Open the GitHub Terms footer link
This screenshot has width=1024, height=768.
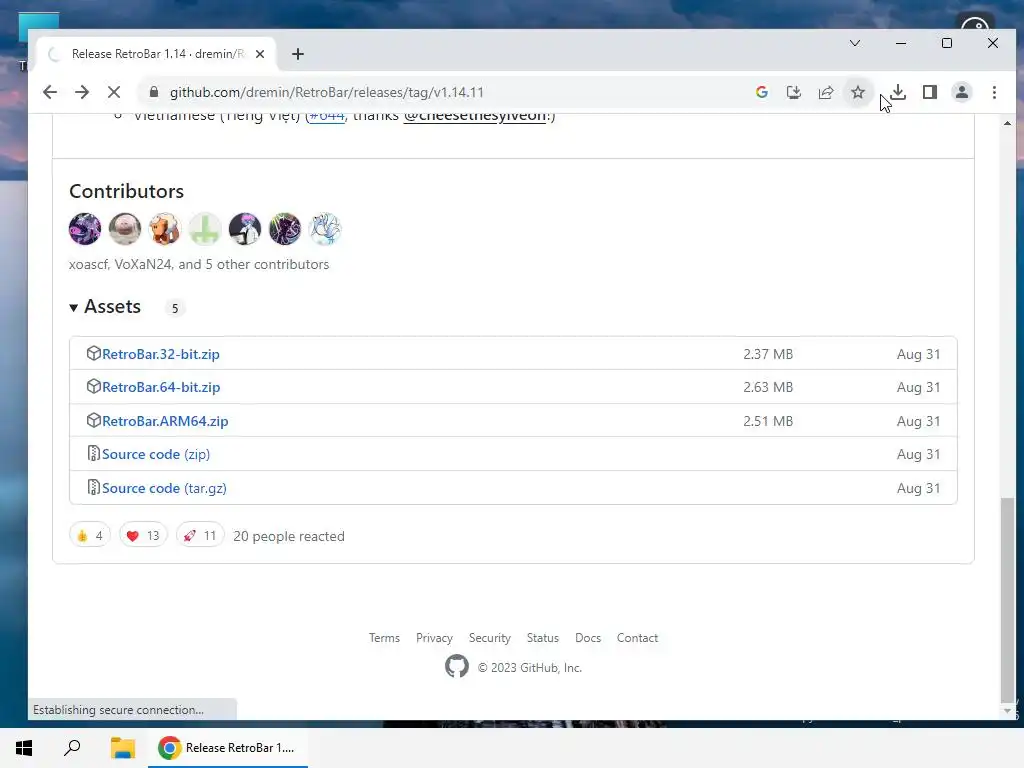[x=384, y=638]
